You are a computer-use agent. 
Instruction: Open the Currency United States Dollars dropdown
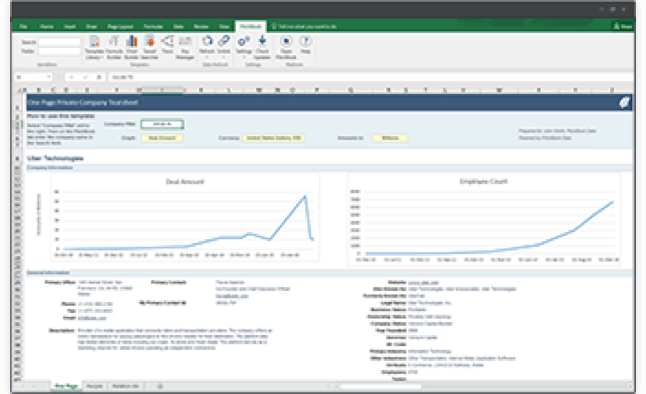pyautogui.click(x=274, y=138)
